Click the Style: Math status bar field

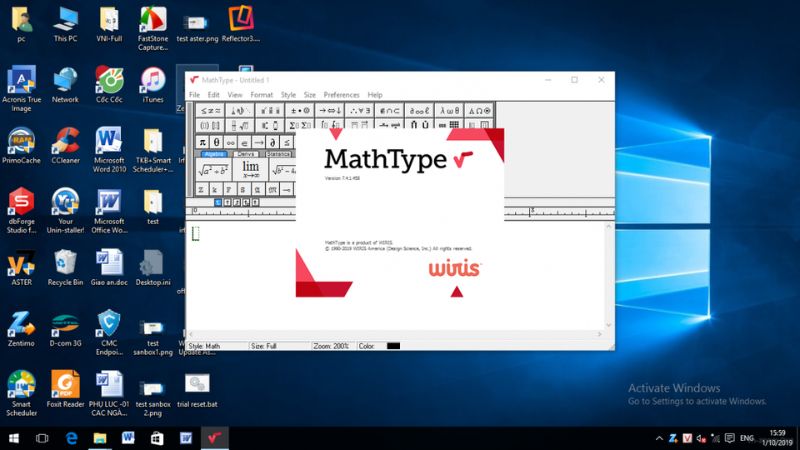pyautogui.click(x=217, y=346)
